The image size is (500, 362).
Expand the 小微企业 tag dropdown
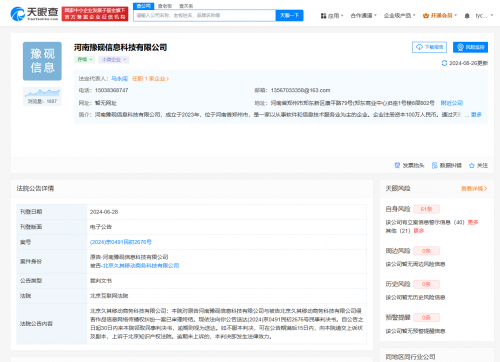click(114, 60)
